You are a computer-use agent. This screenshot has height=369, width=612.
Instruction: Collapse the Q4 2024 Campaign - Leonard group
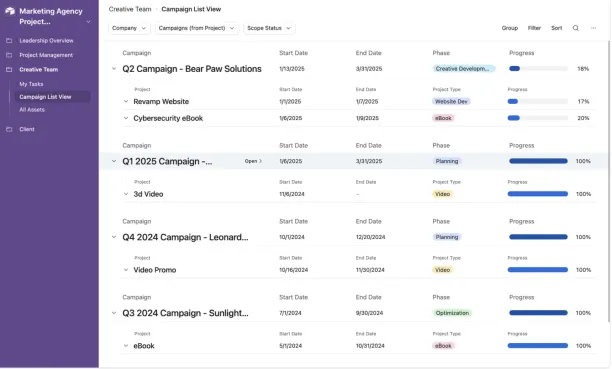point(114,237)
